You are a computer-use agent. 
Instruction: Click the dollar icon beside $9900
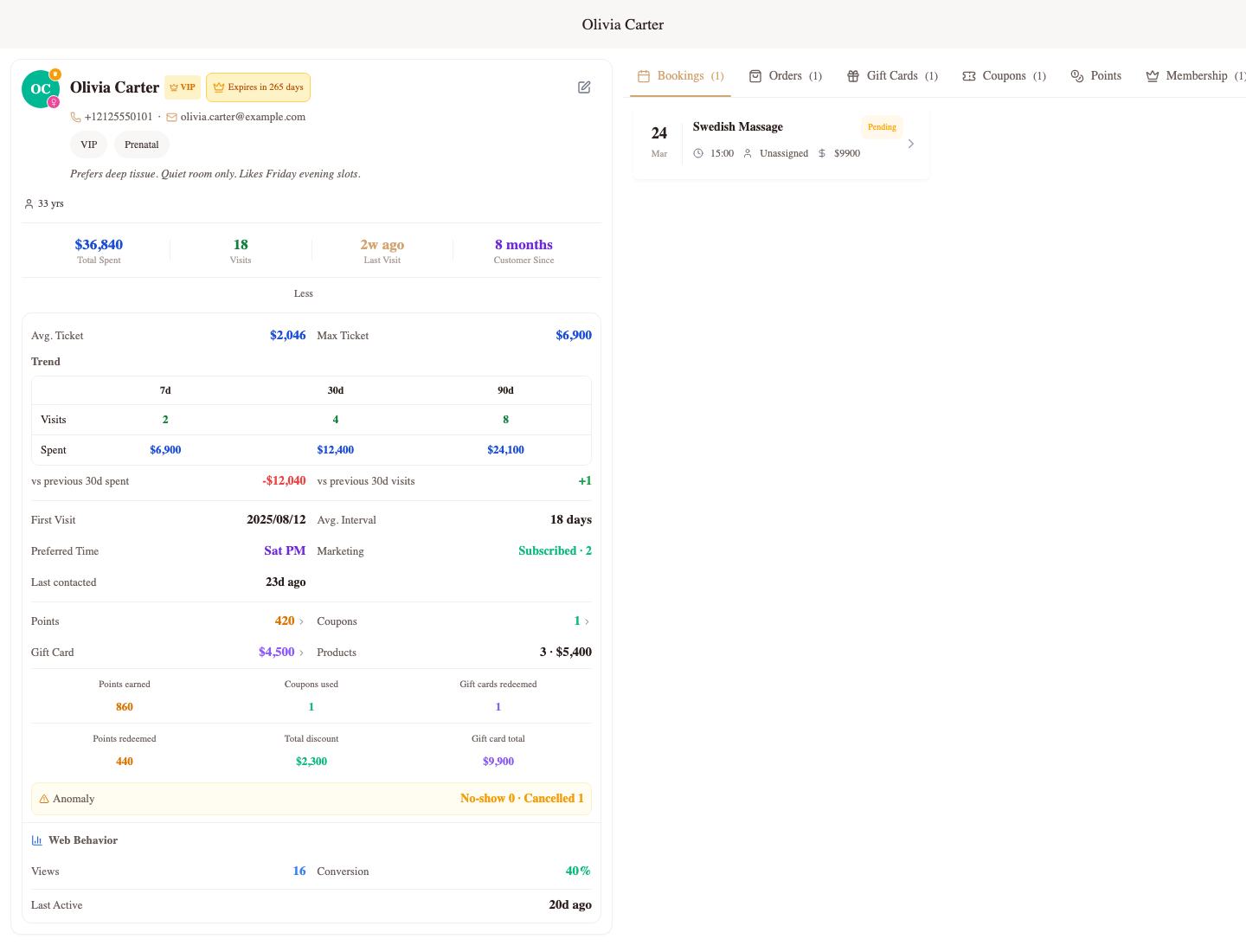tap(822, 153)
